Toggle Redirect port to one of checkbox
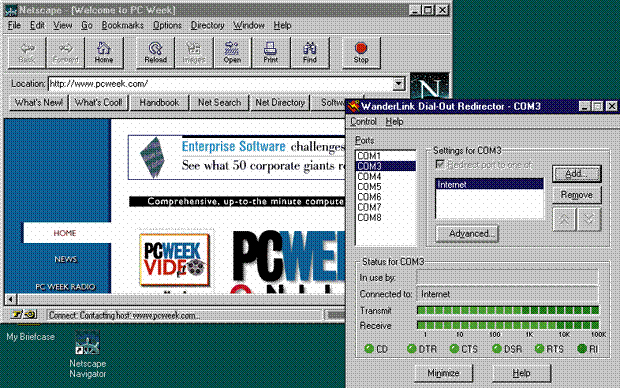 [x=440, y=164]
